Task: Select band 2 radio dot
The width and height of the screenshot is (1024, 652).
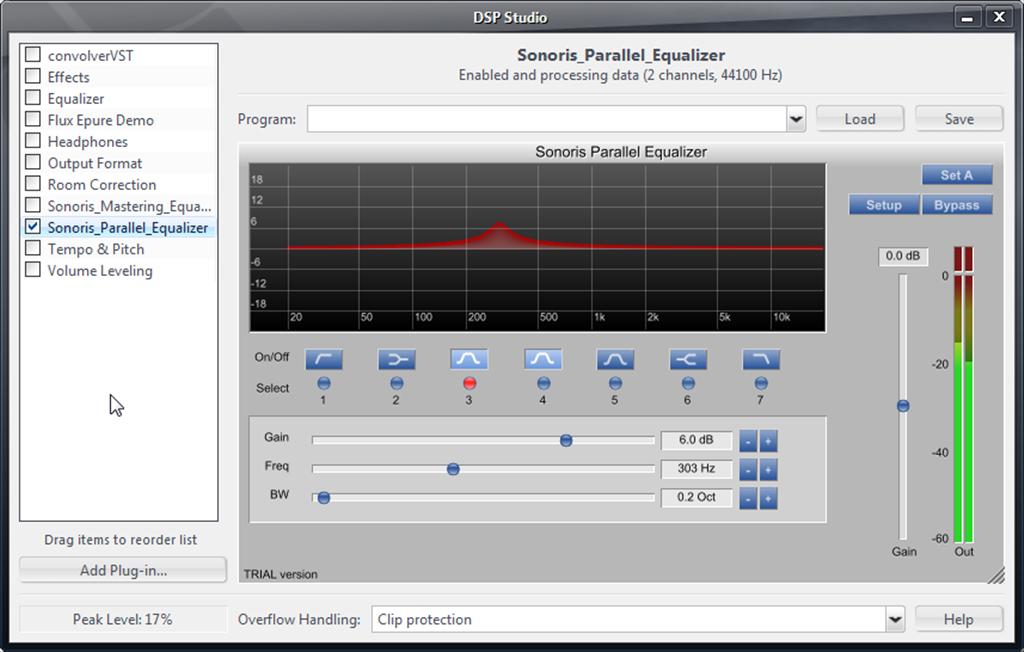Action: pyautogui.click(x=396, y=383)
